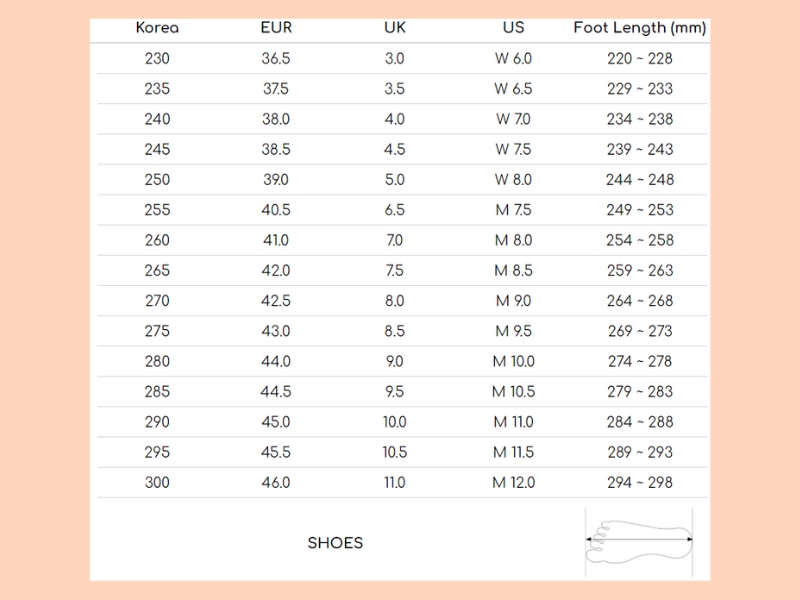Click EUR size 40.5 cell
Screen dimensions: 800x600
tap(276, 210)
